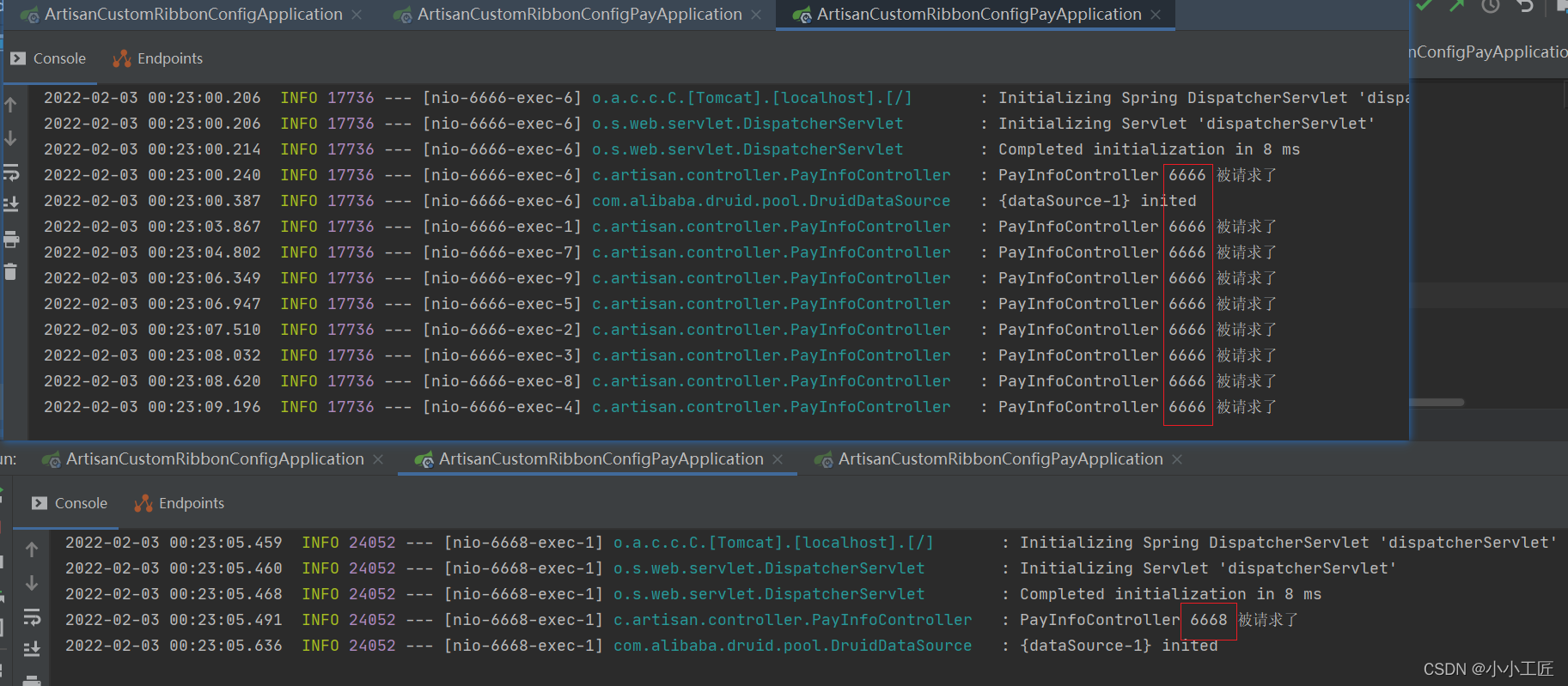The width and height of the screenshot is (1568, 686).
Task: Select the Console tab in the lower panel
Action: pos(70,503)
